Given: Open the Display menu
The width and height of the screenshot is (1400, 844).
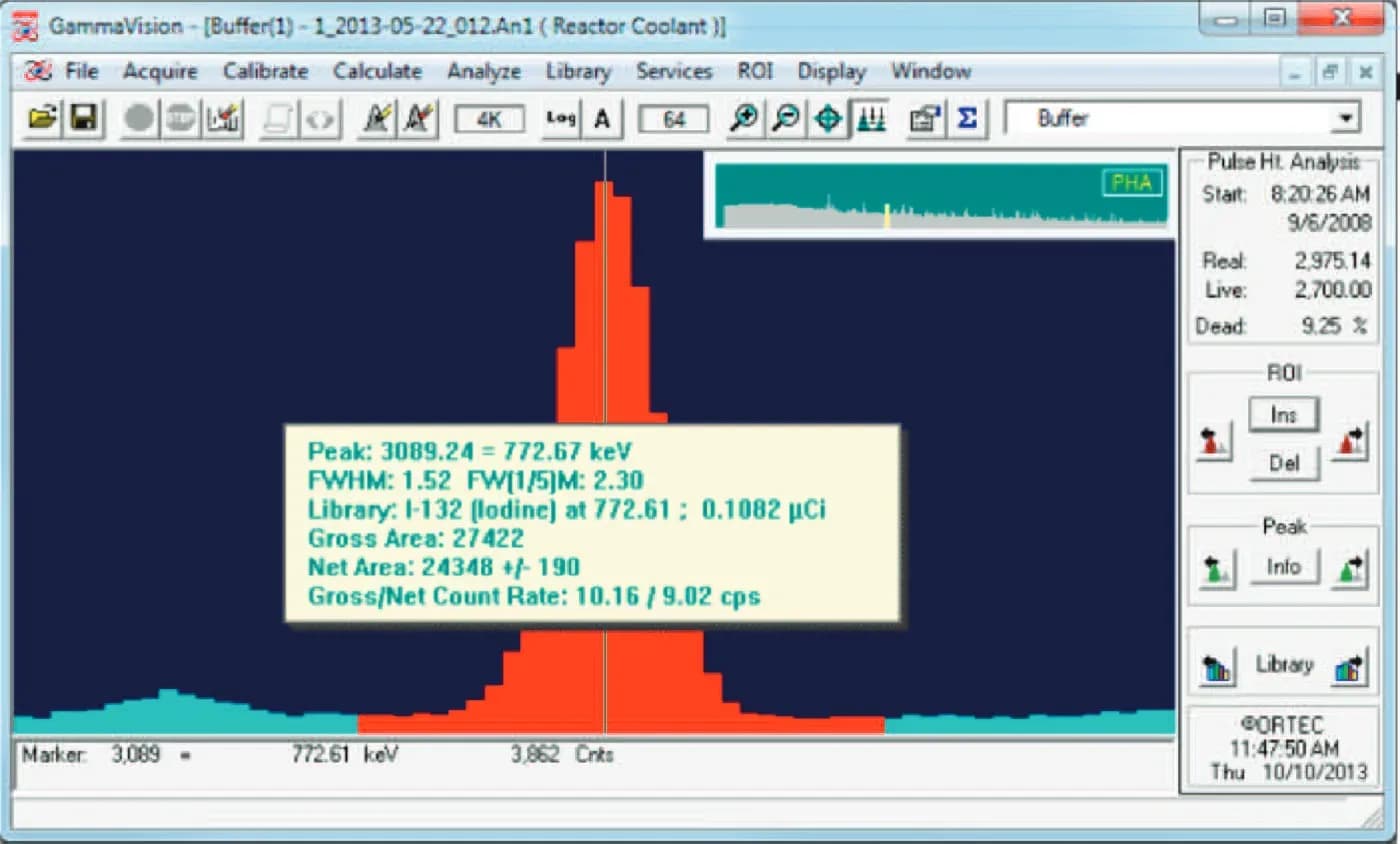Looking at the screenshot, I should tap(832, 71).
